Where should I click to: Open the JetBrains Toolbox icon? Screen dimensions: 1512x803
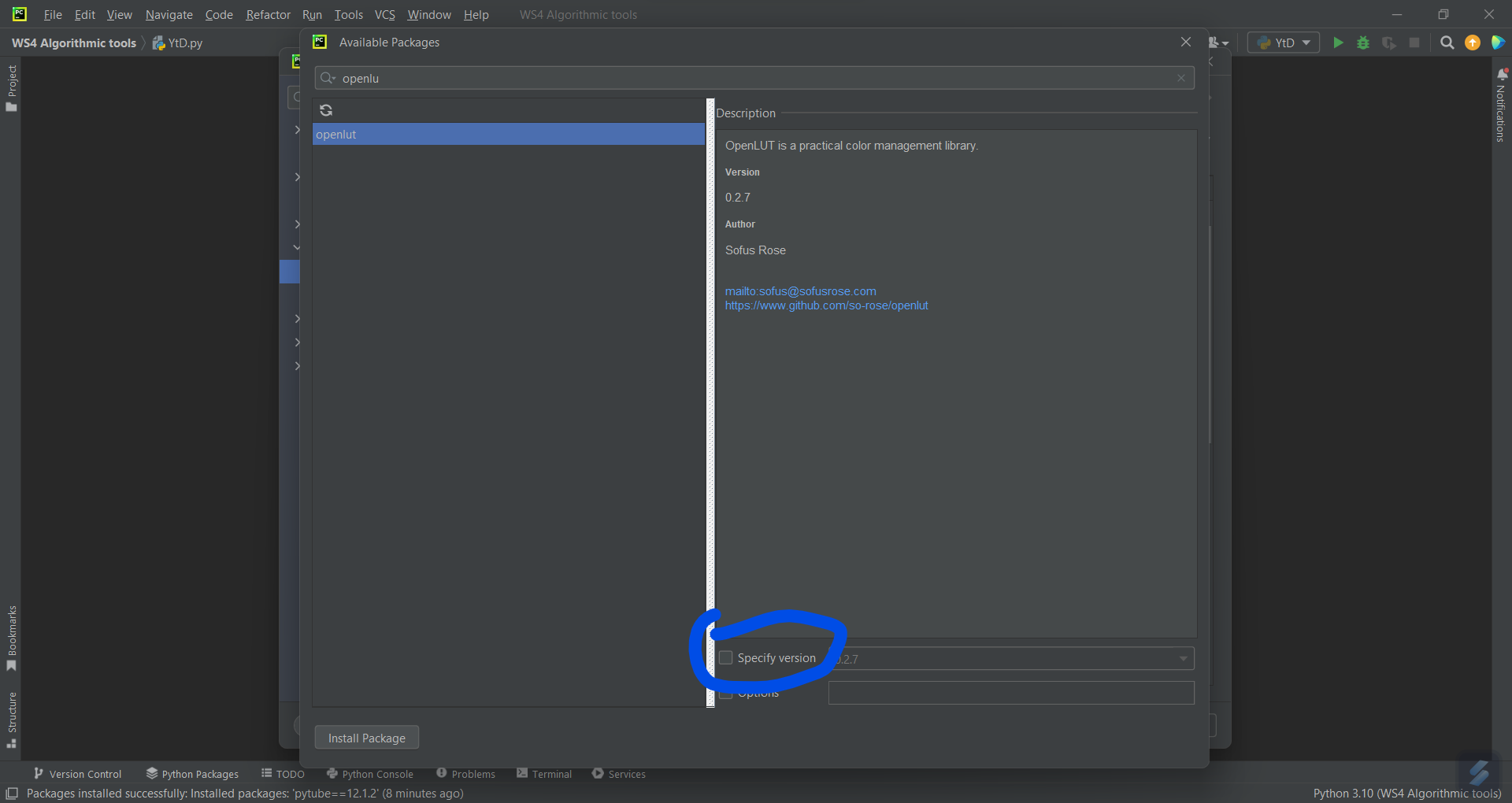[x=1498, y=43]
